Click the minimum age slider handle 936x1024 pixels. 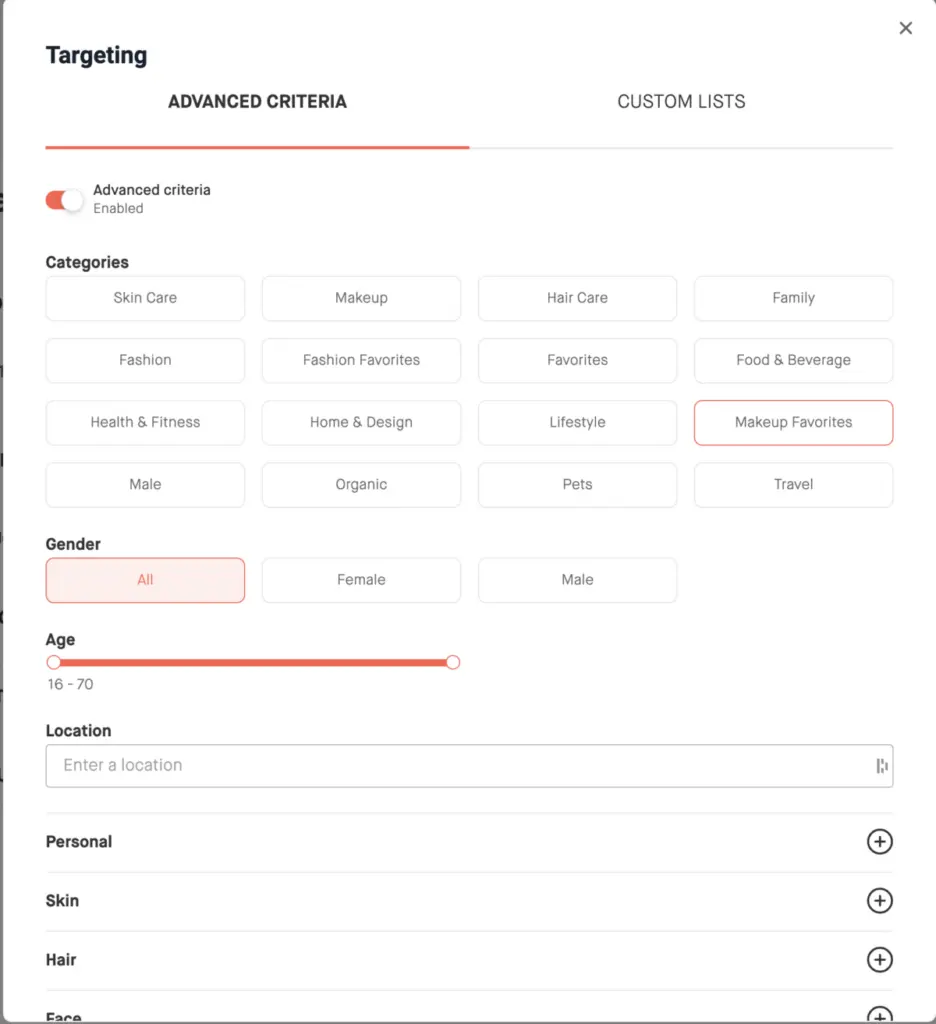(x=54, y=662)
